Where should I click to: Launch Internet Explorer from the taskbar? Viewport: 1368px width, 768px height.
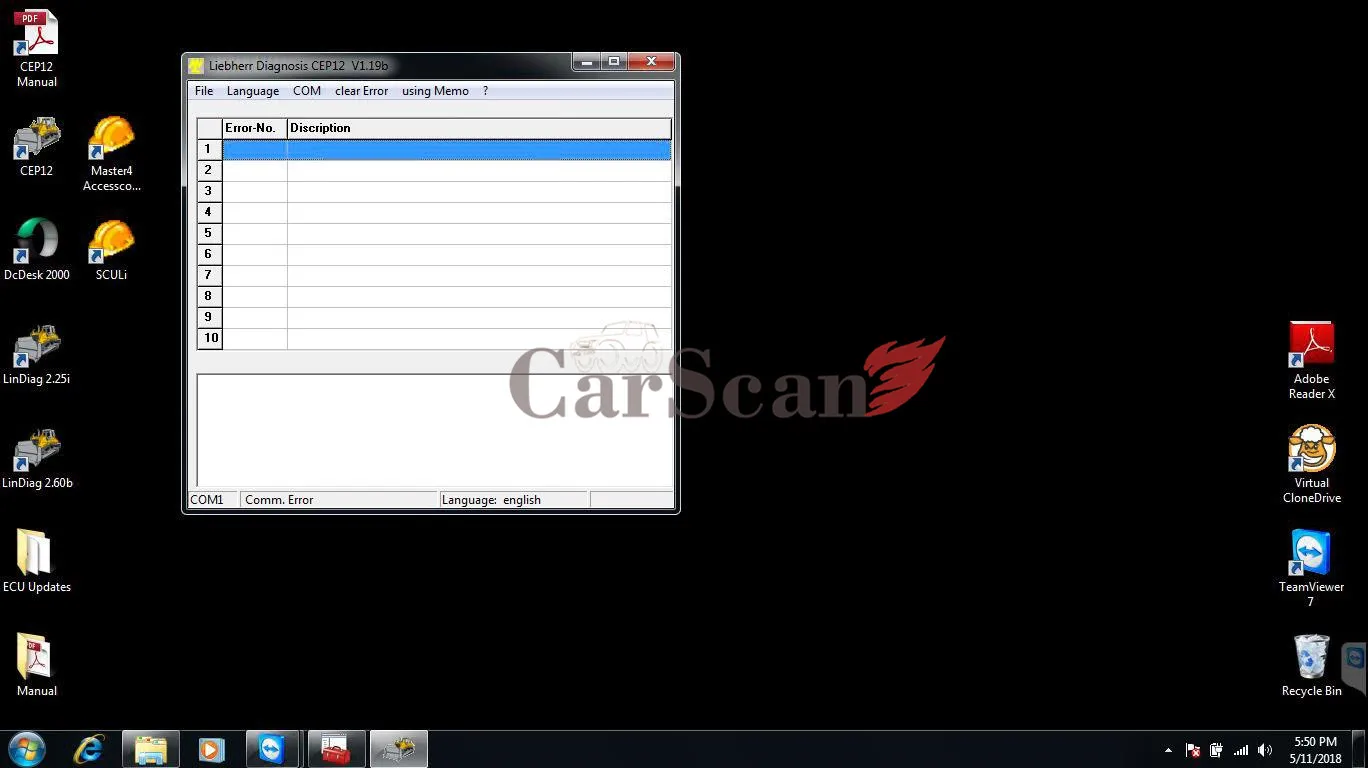tap(89, 749)
